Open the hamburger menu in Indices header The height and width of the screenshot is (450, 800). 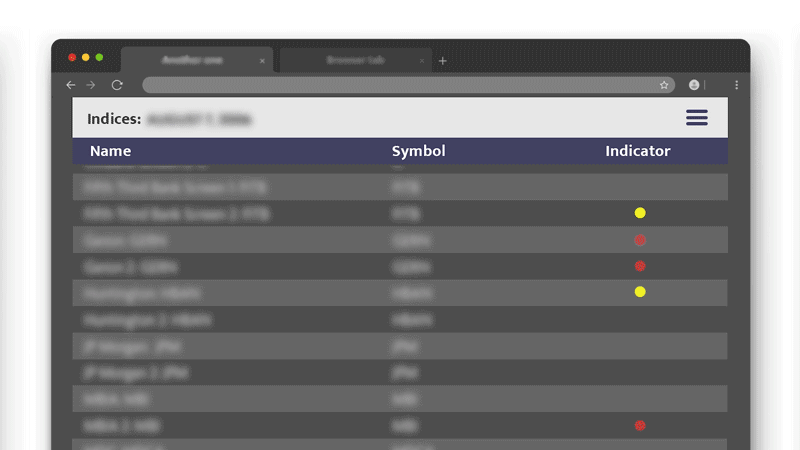coord(697,118)
